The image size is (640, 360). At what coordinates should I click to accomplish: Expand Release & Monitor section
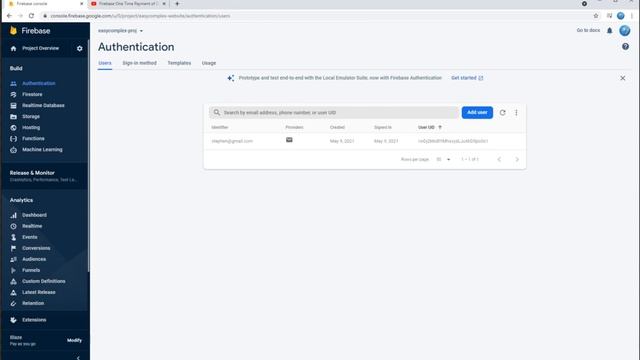coord(45,176)
